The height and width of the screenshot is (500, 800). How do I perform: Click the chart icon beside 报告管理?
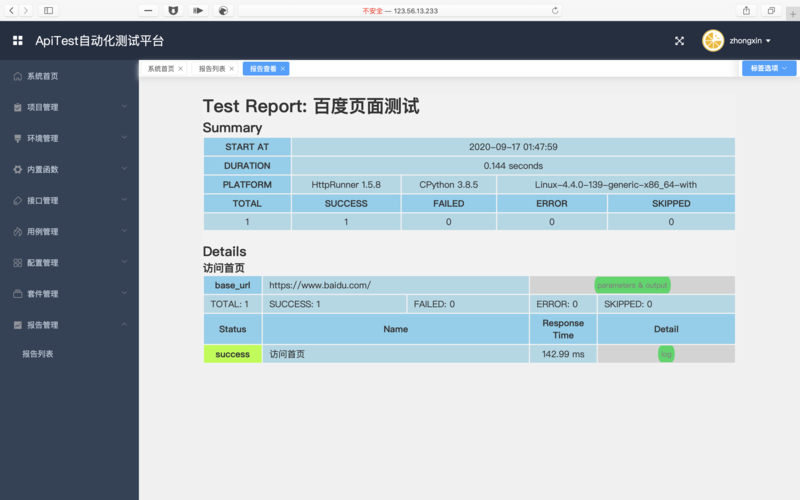[17, 325]
